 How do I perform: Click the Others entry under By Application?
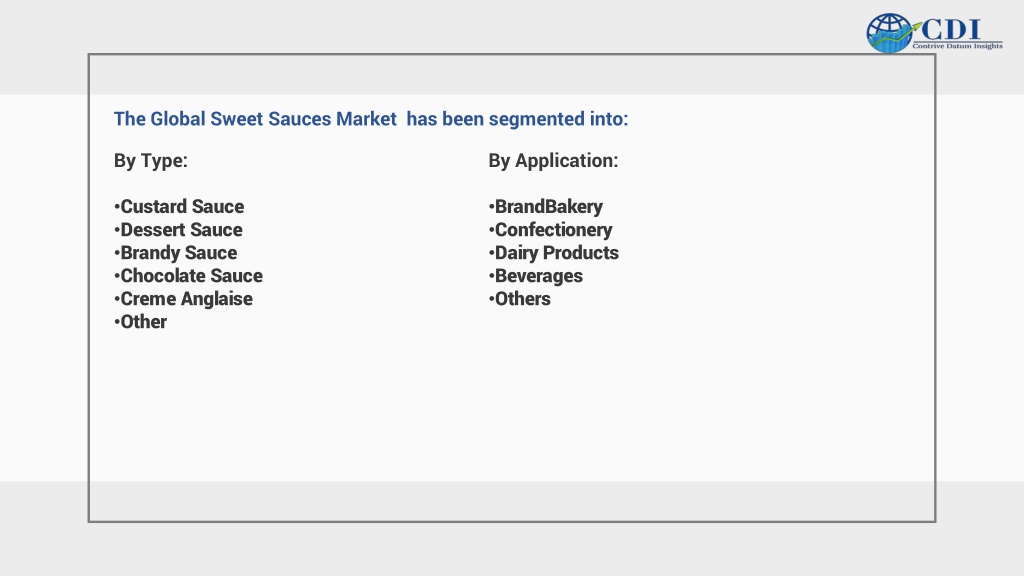pos(520,299)
